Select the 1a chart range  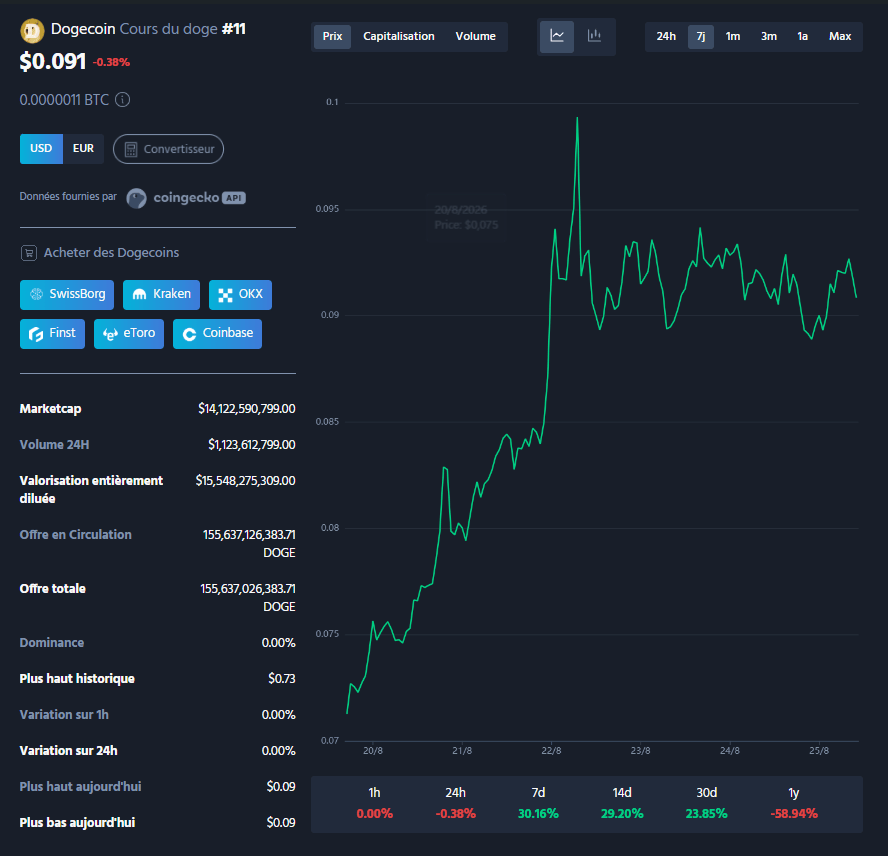coord(802,36)
